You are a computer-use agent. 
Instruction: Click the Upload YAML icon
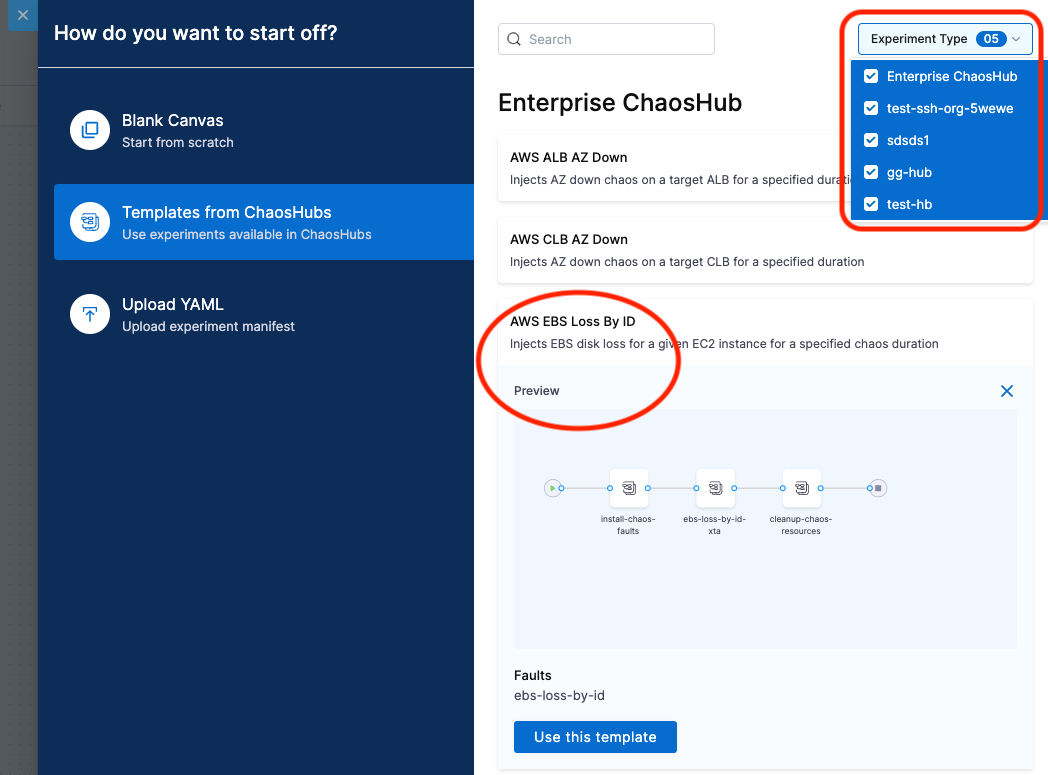90,314
